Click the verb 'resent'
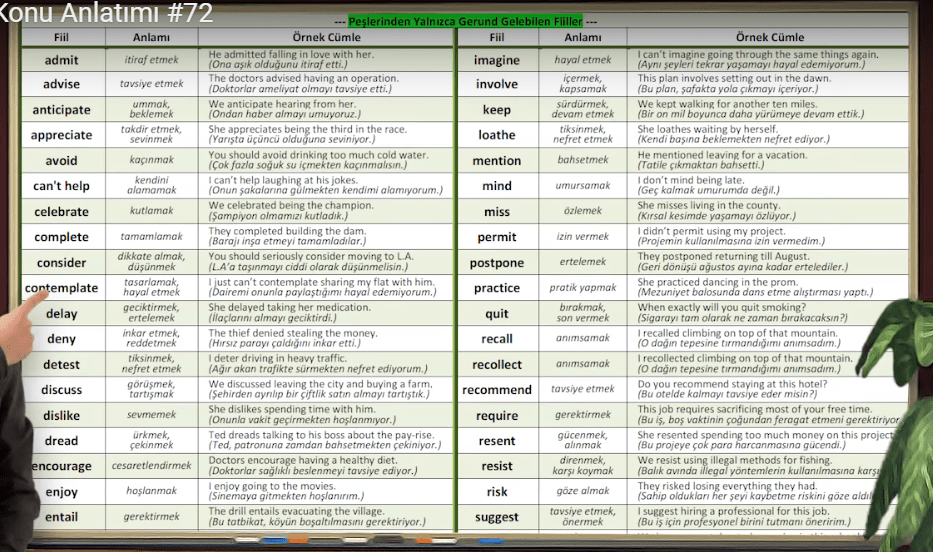 tap(497, 441)
